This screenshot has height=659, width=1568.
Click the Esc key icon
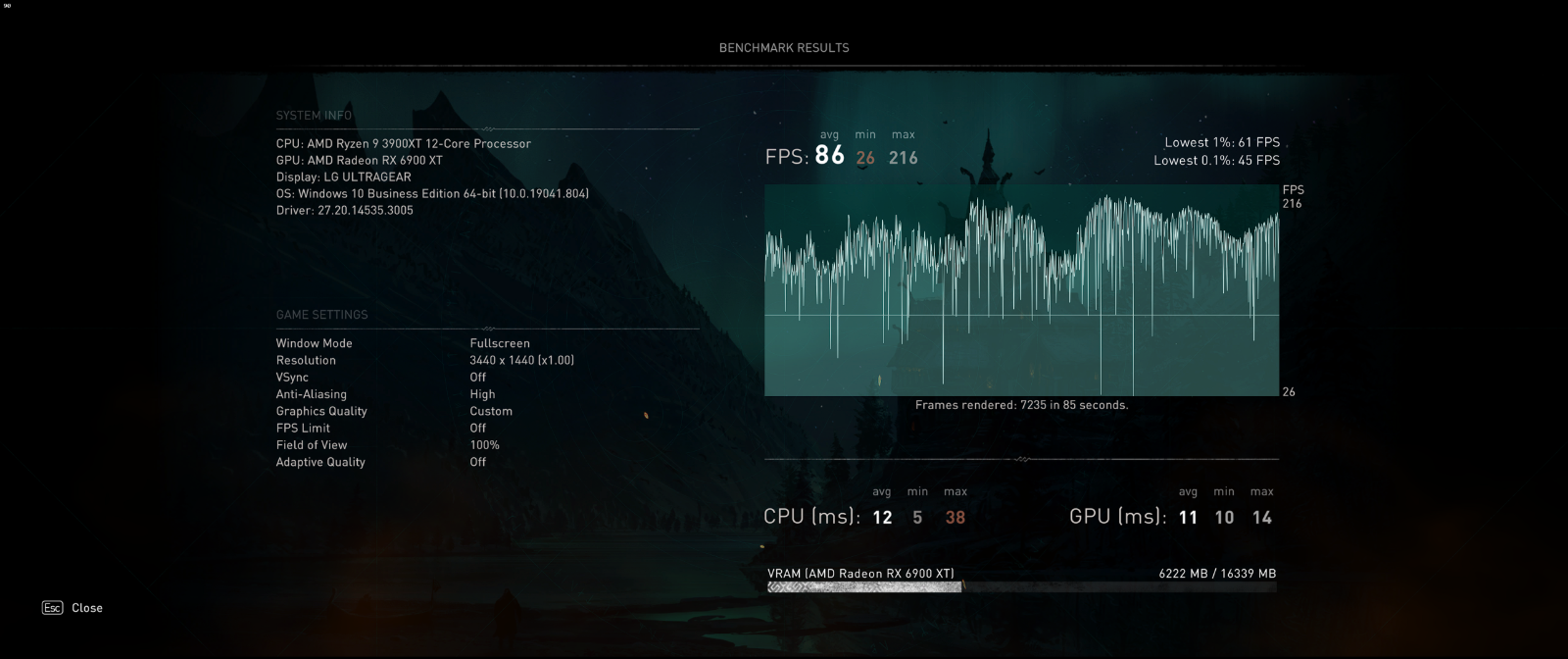[x=52, y=608]
